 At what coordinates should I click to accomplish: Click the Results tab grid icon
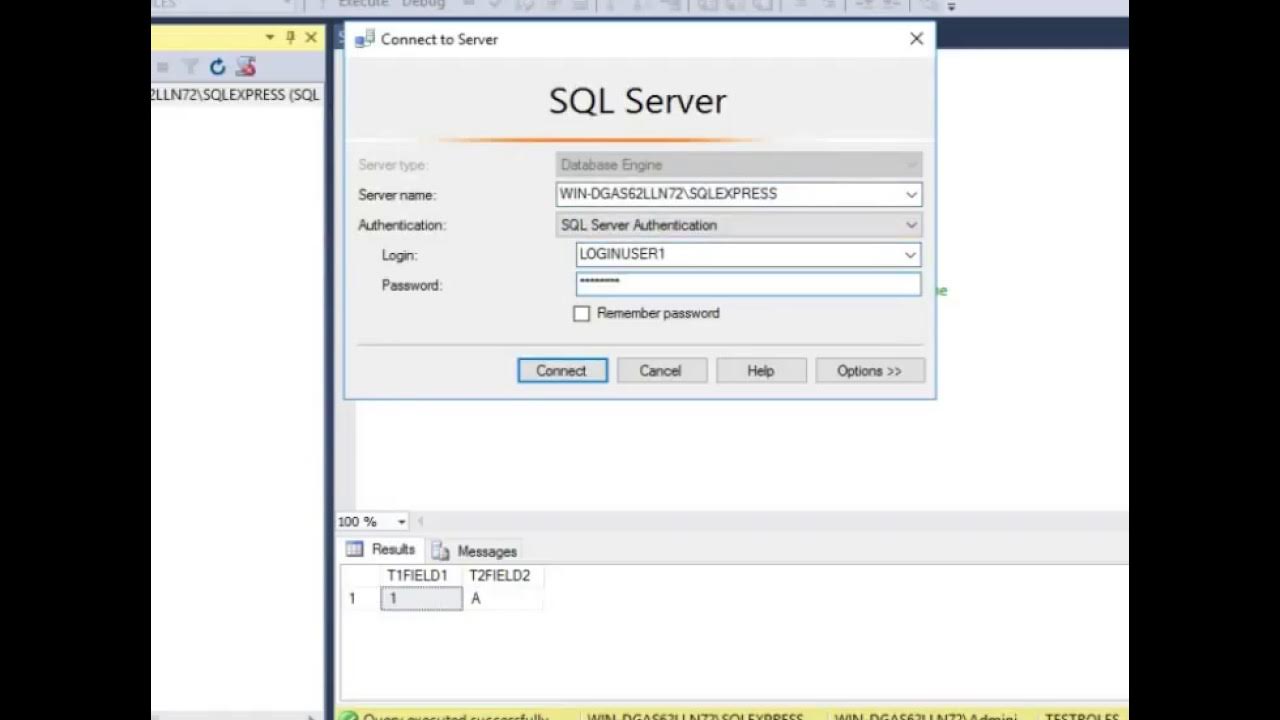point(355,549)
